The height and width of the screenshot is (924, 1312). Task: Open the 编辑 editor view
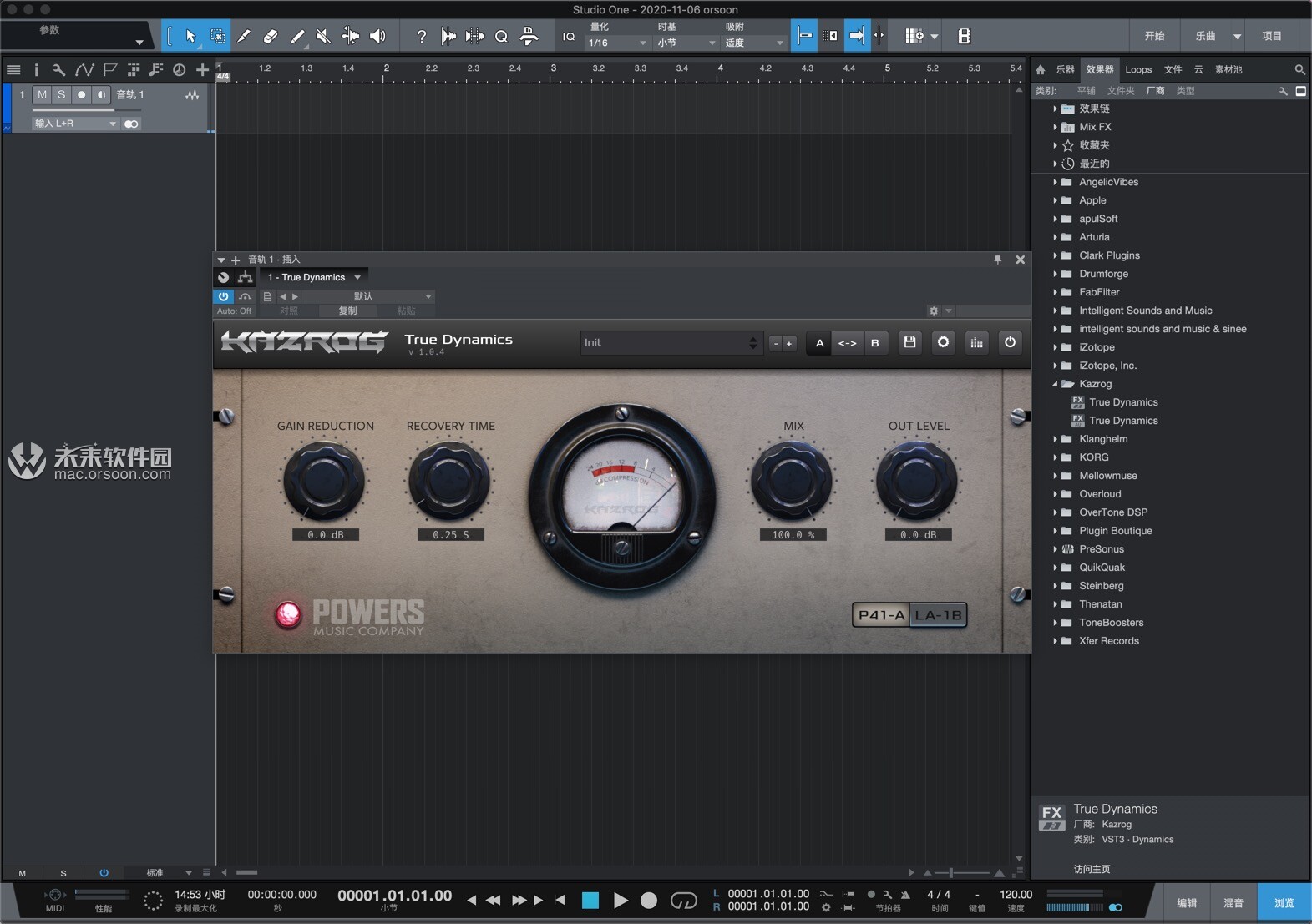point(1187,902)
